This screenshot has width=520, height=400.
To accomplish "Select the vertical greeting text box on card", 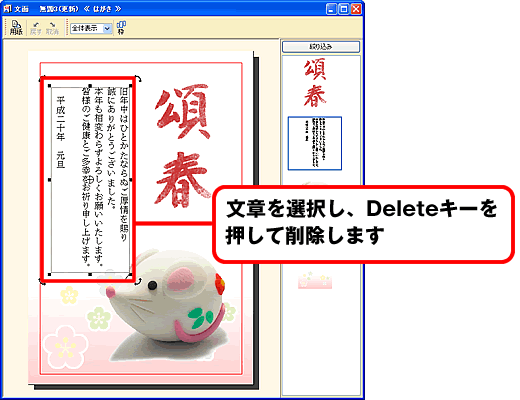I will [x=90, y=180].
